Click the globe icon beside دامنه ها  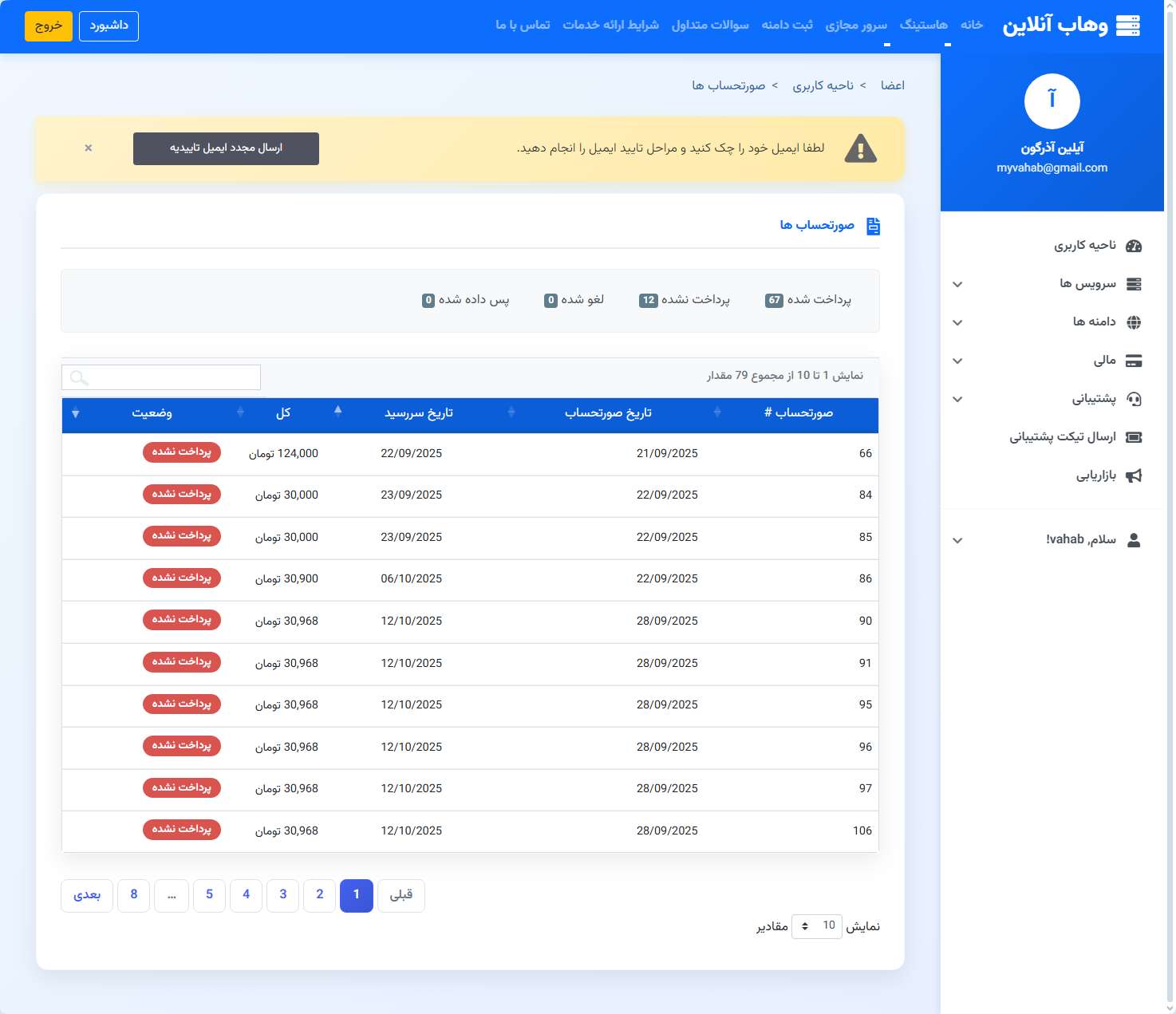[x=1133, y=322]
